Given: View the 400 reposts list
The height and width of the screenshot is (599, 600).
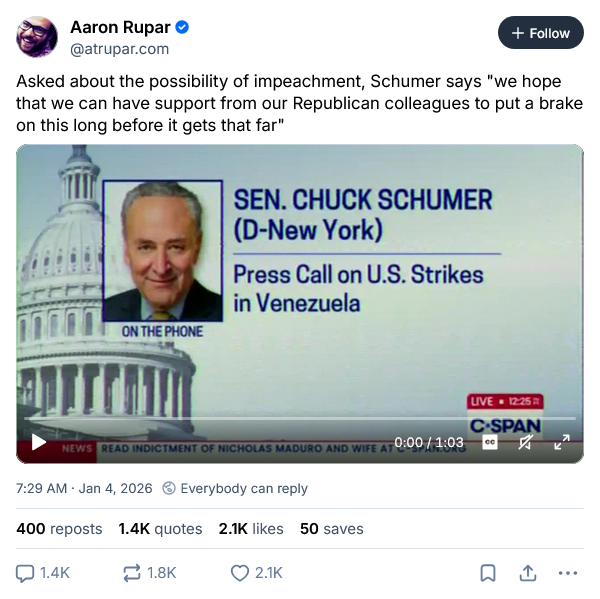Looking at the screenshot, I should tap(59, 528).
